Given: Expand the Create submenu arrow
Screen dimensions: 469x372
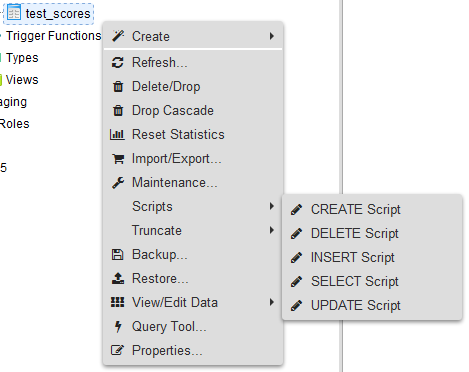Looking at the screenshot, I should pos(272,36).
